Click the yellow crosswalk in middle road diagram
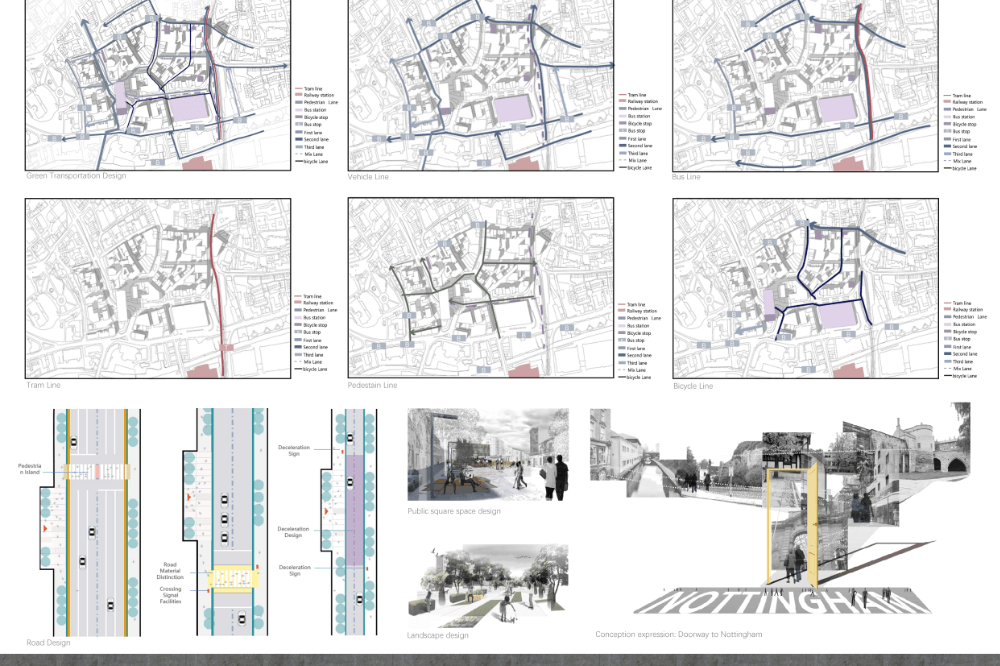This screenshot has width=1000, height=666. 231,578
